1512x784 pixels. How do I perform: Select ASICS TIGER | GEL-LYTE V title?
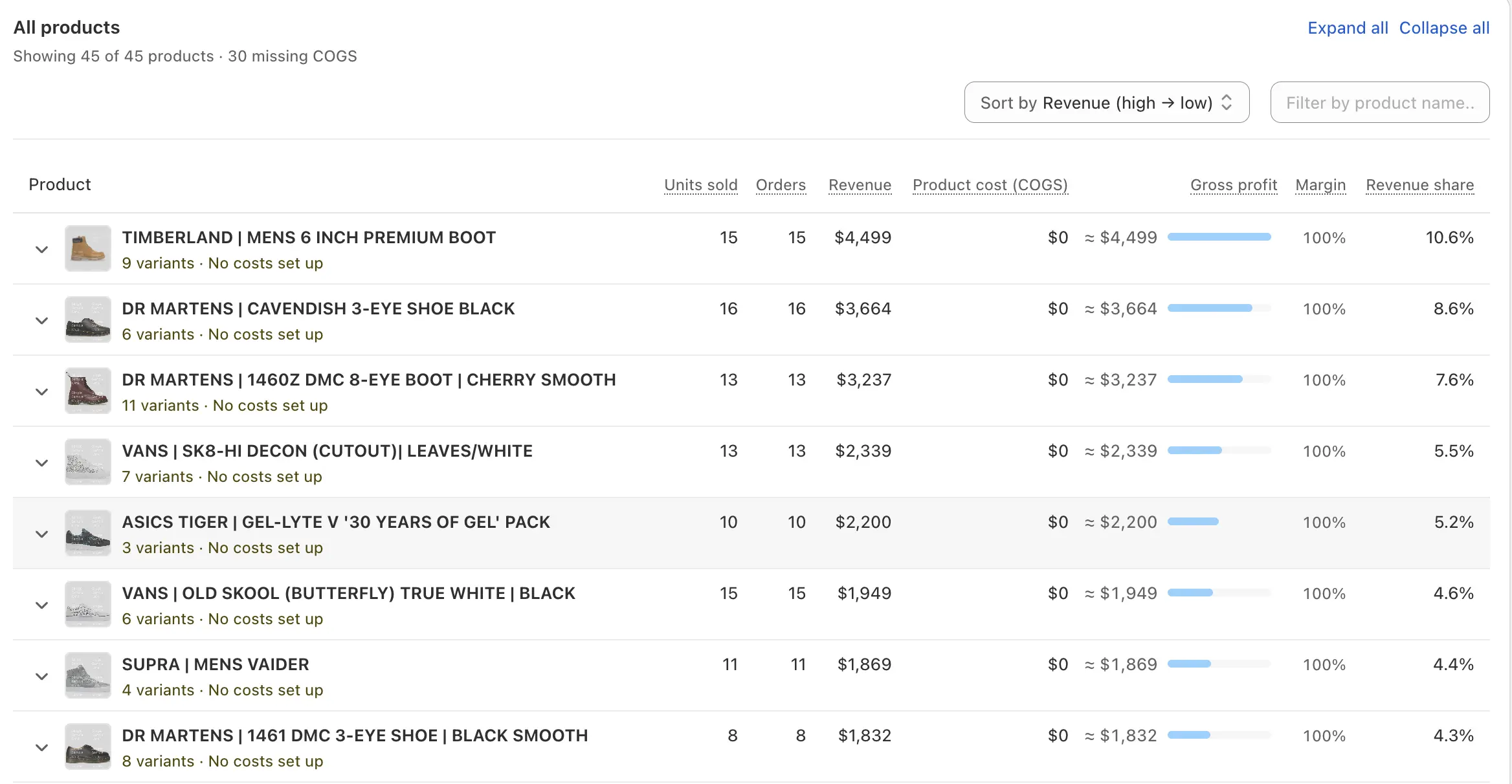[x=336, y=522]
